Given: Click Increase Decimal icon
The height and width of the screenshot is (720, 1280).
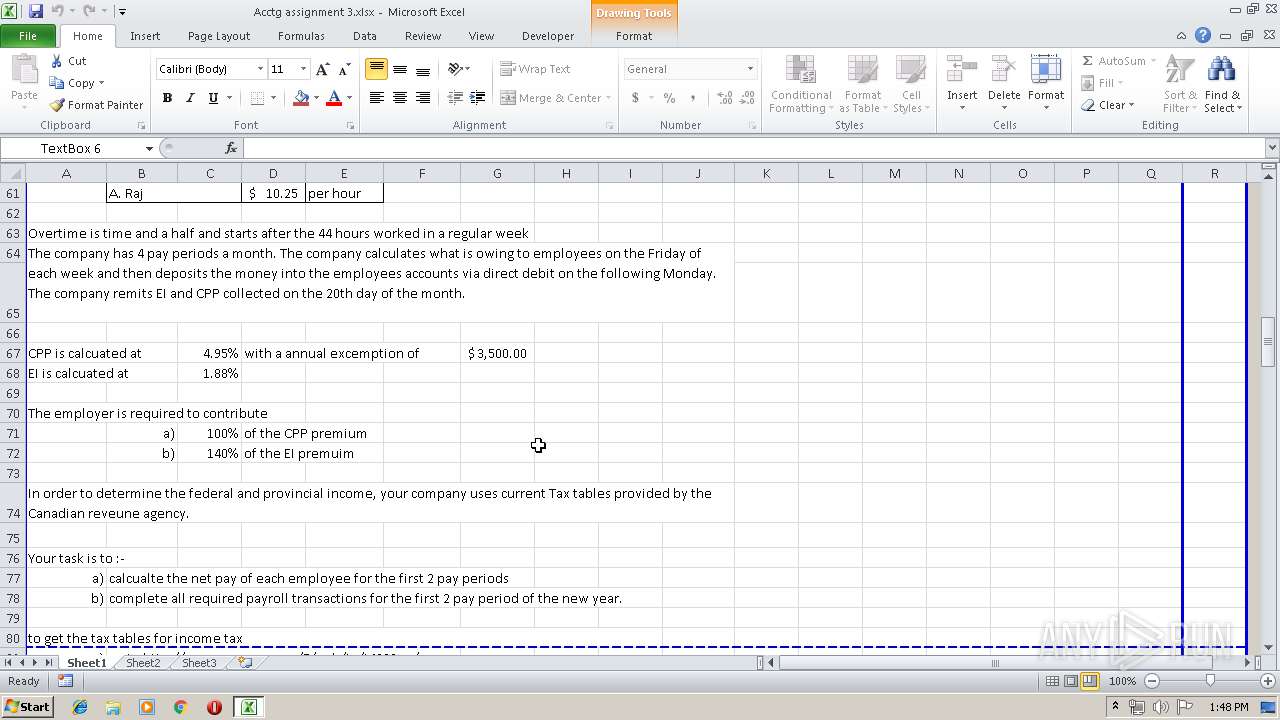Looking at the screenshot, I should [x=724, y=98].
